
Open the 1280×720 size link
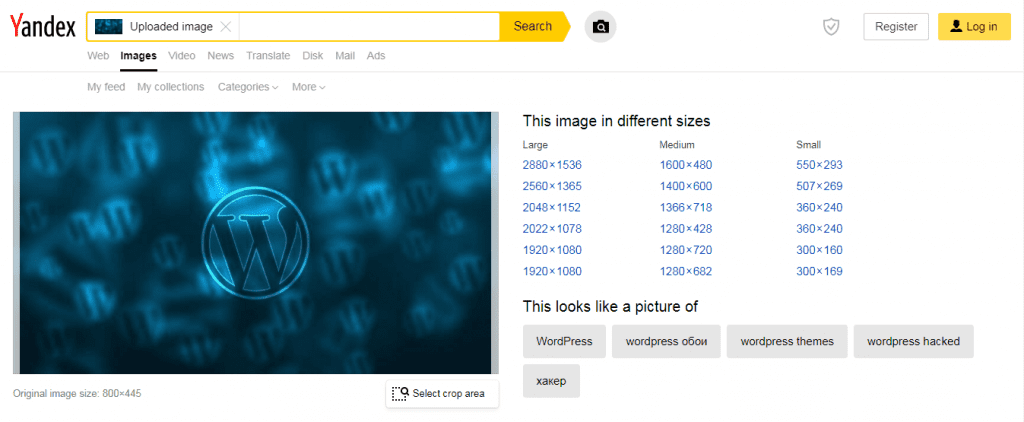click(x=686, y=250)
